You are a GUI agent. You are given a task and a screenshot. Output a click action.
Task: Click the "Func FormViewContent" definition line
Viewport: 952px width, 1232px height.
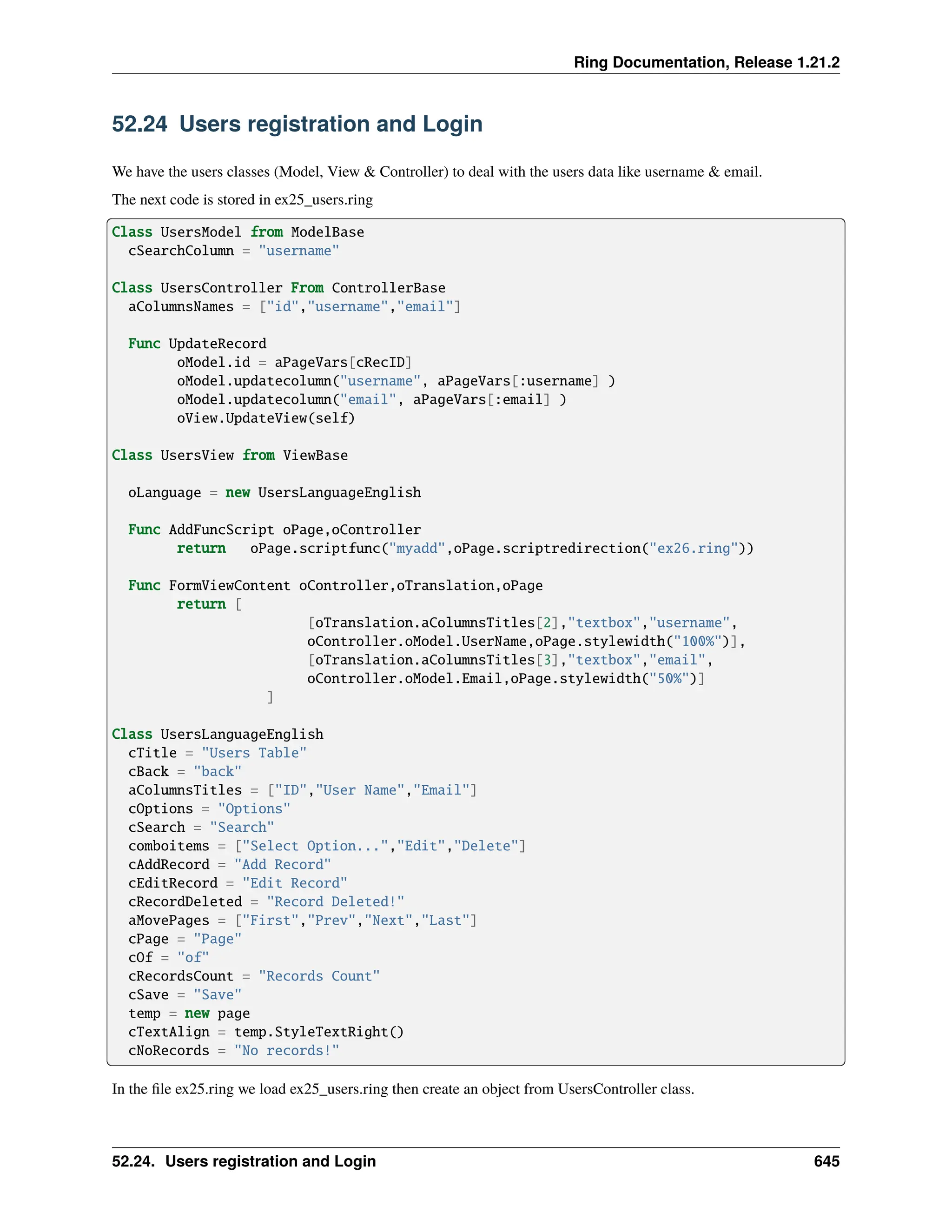(x=335, y=585)
